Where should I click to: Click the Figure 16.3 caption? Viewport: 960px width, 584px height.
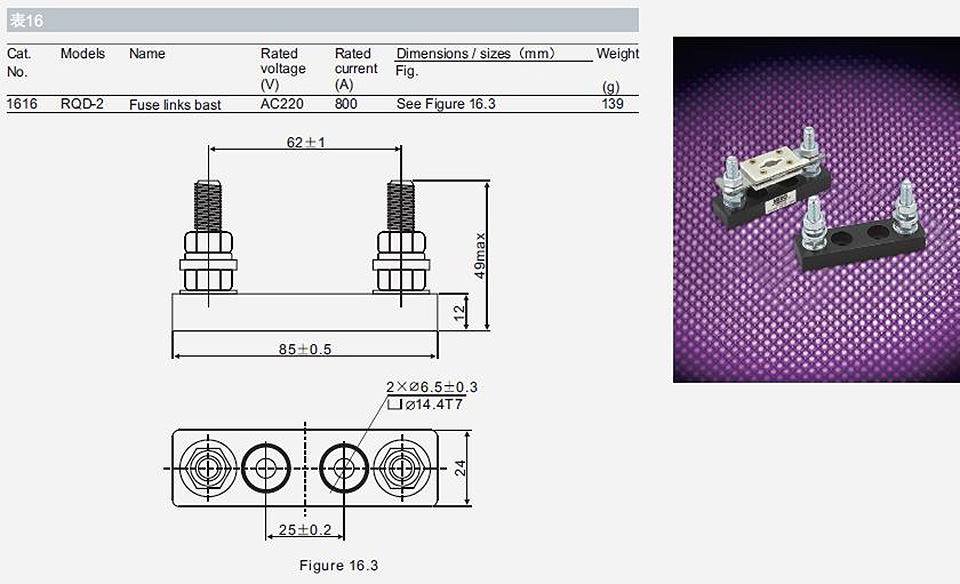pyautogui.click(x=339, y=566)
